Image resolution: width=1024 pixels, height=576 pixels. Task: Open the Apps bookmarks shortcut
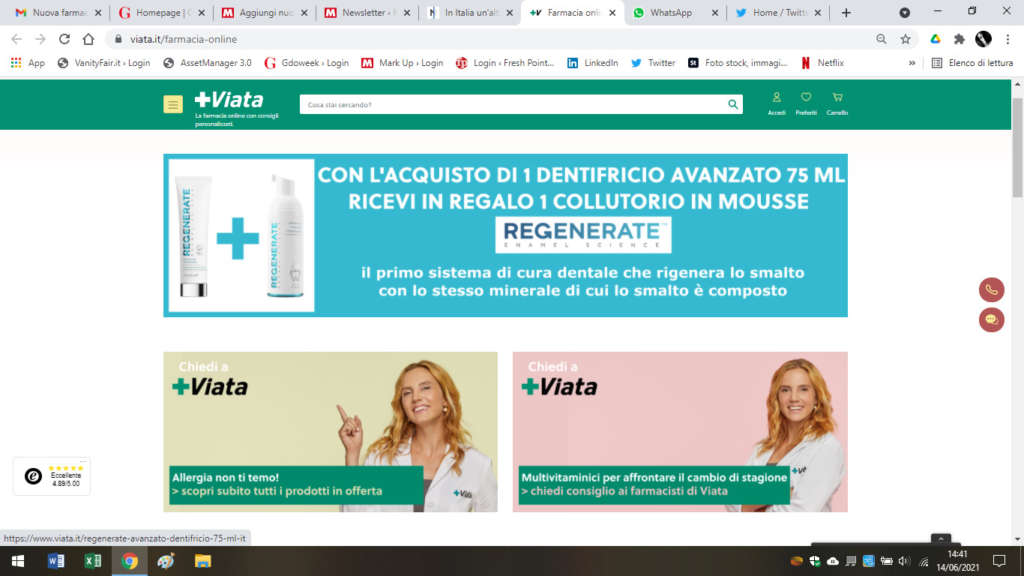point(27,63)
